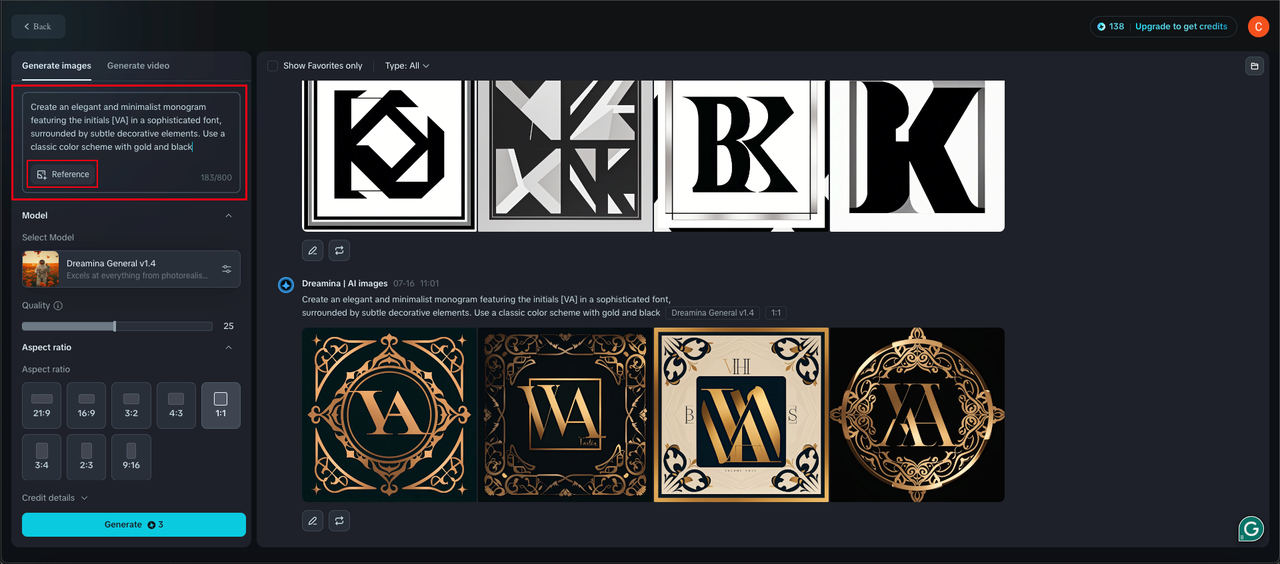Open the bold black K thumbnail at row end
1280x564 pixels.
pos(917,156)
